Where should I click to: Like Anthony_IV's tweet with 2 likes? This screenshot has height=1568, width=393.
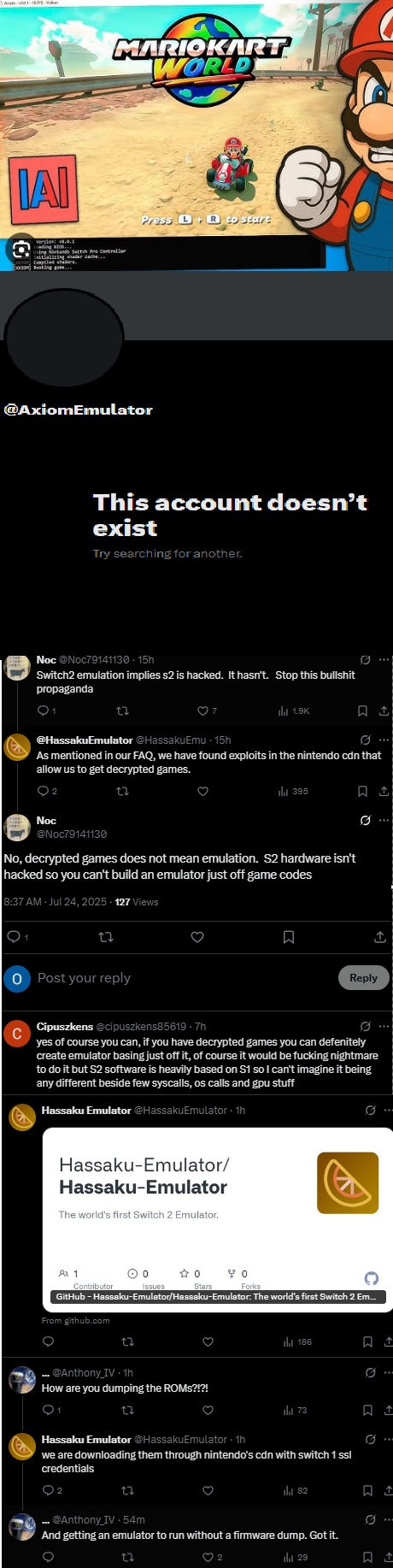click(208, 1557)
